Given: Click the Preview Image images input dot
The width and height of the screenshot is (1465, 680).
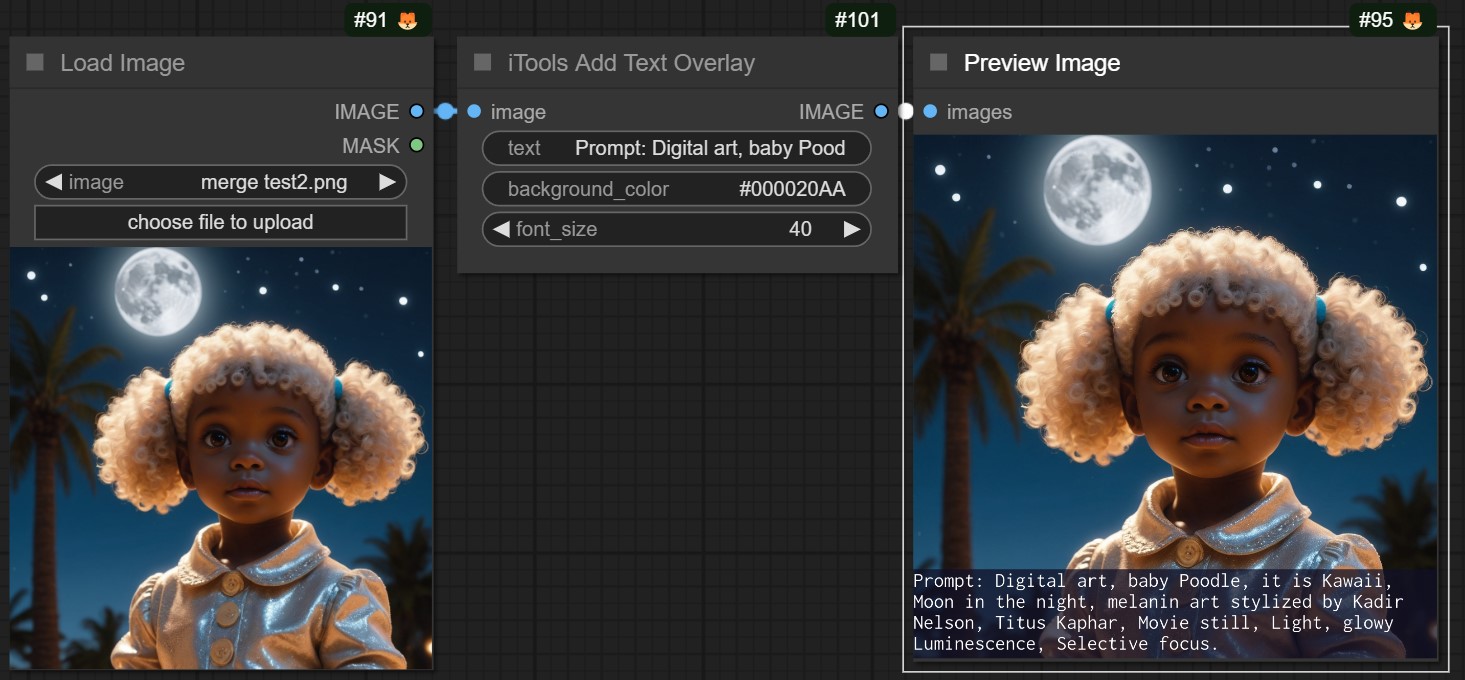Looking at the screenshot, I should click(930, 112).
